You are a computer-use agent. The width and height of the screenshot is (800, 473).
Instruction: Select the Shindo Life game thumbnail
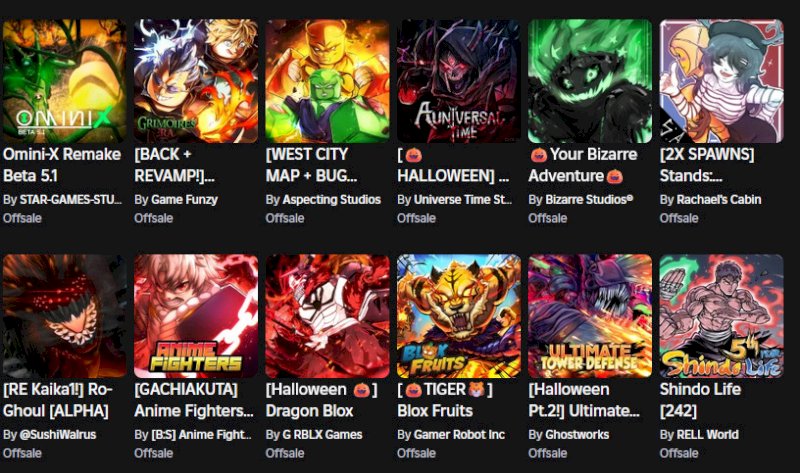[721, 316]
